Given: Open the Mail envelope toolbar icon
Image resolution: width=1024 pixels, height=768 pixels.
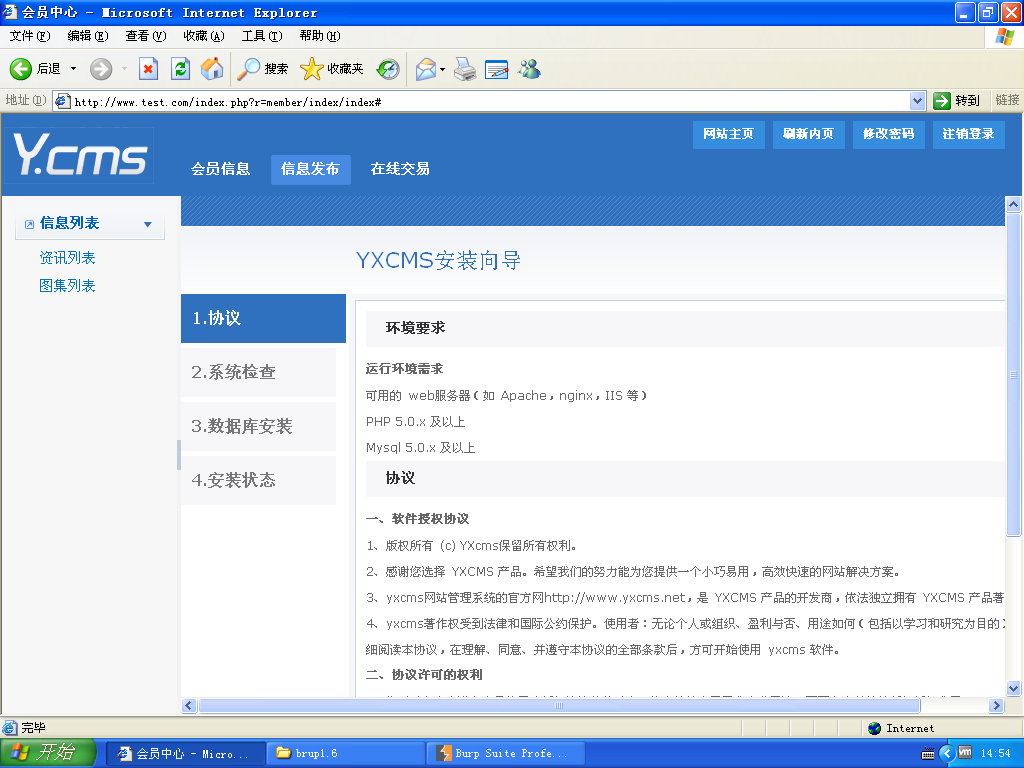Looking at the screenshot, I should [425, 69].
